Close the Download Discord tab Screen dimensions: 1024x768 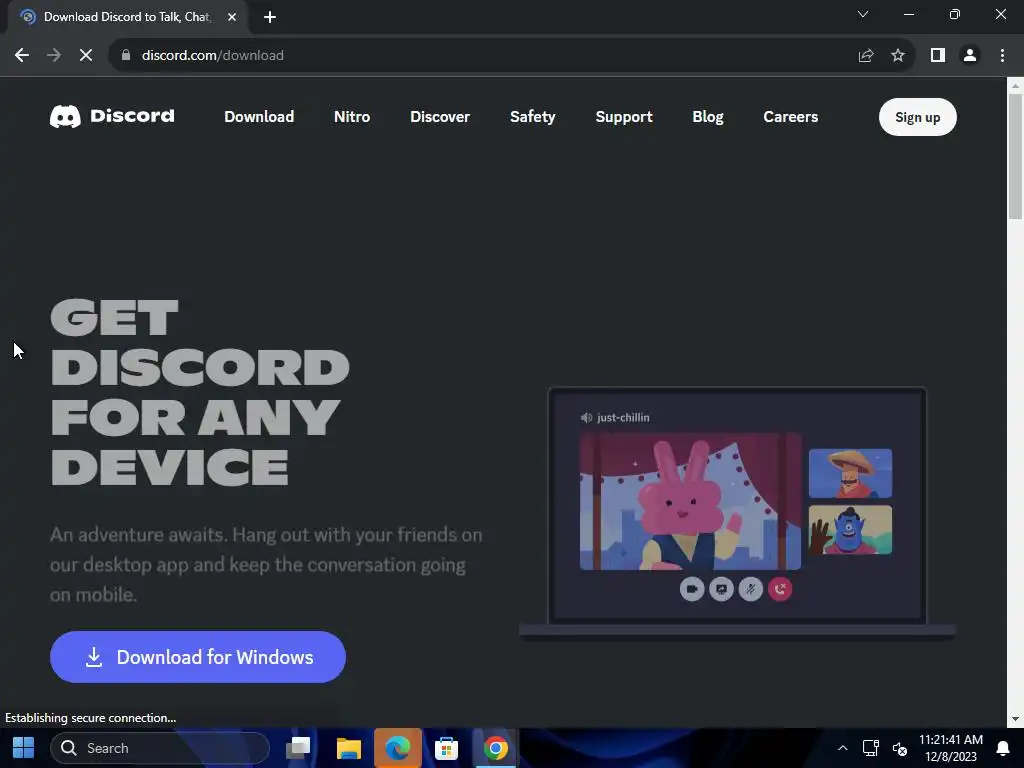click(x=232, y=17)
